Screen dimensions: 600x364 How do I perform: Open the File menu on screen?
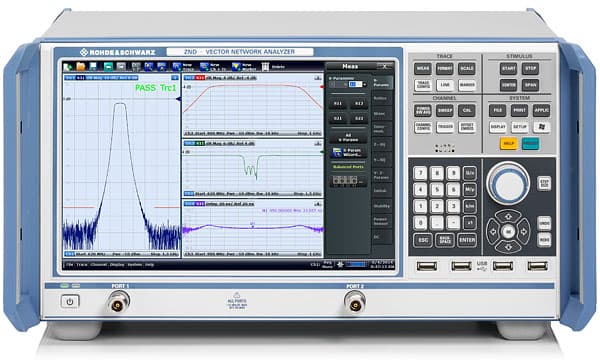pyautogui.click(x=70, y=264)
